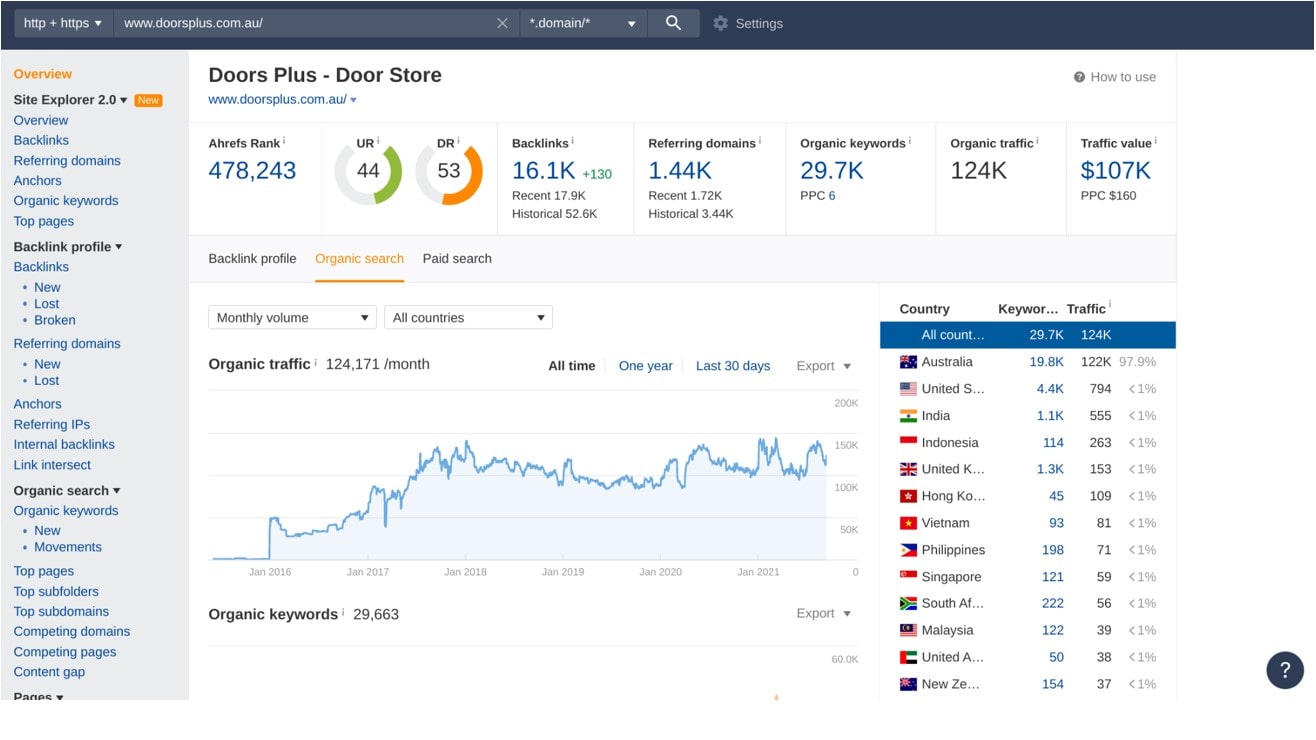Click the Malaysia flag icon

tap(908, 630)
